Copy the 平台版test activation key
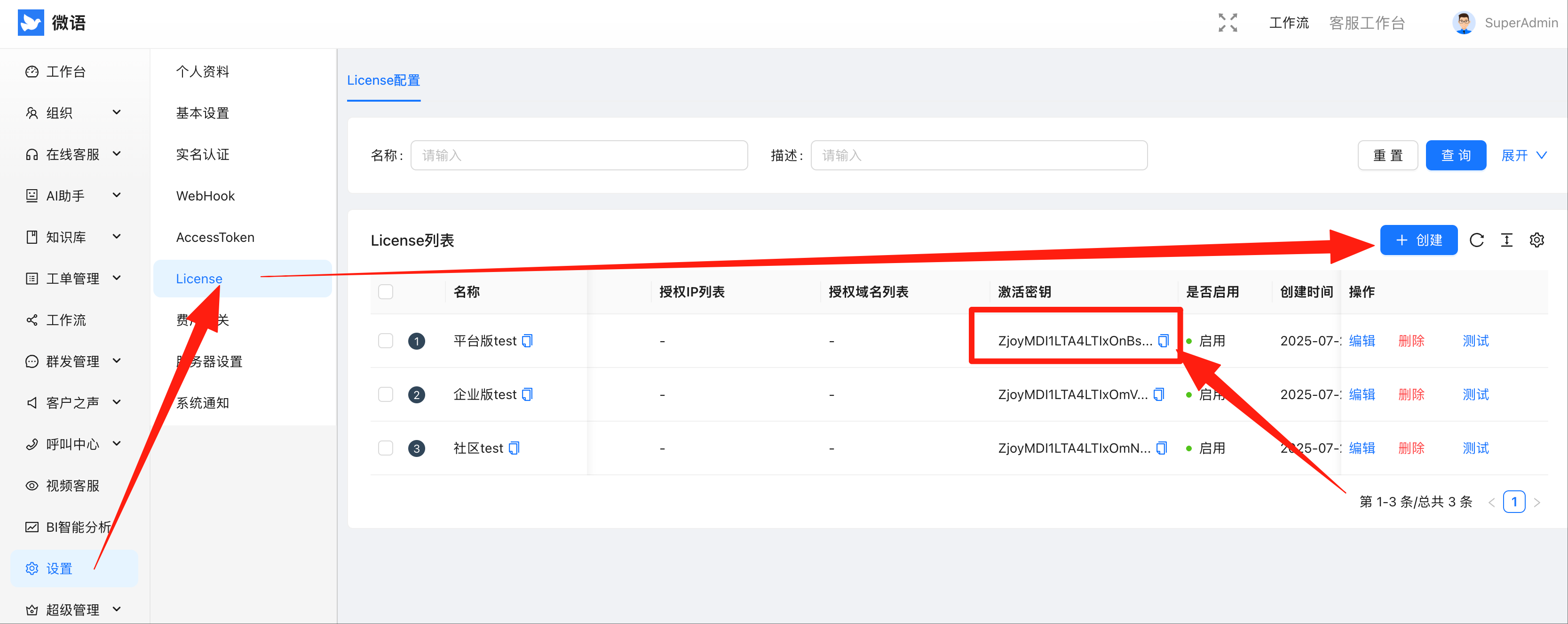Screen dimensions: 1568x624 [x=1163, y=341]
